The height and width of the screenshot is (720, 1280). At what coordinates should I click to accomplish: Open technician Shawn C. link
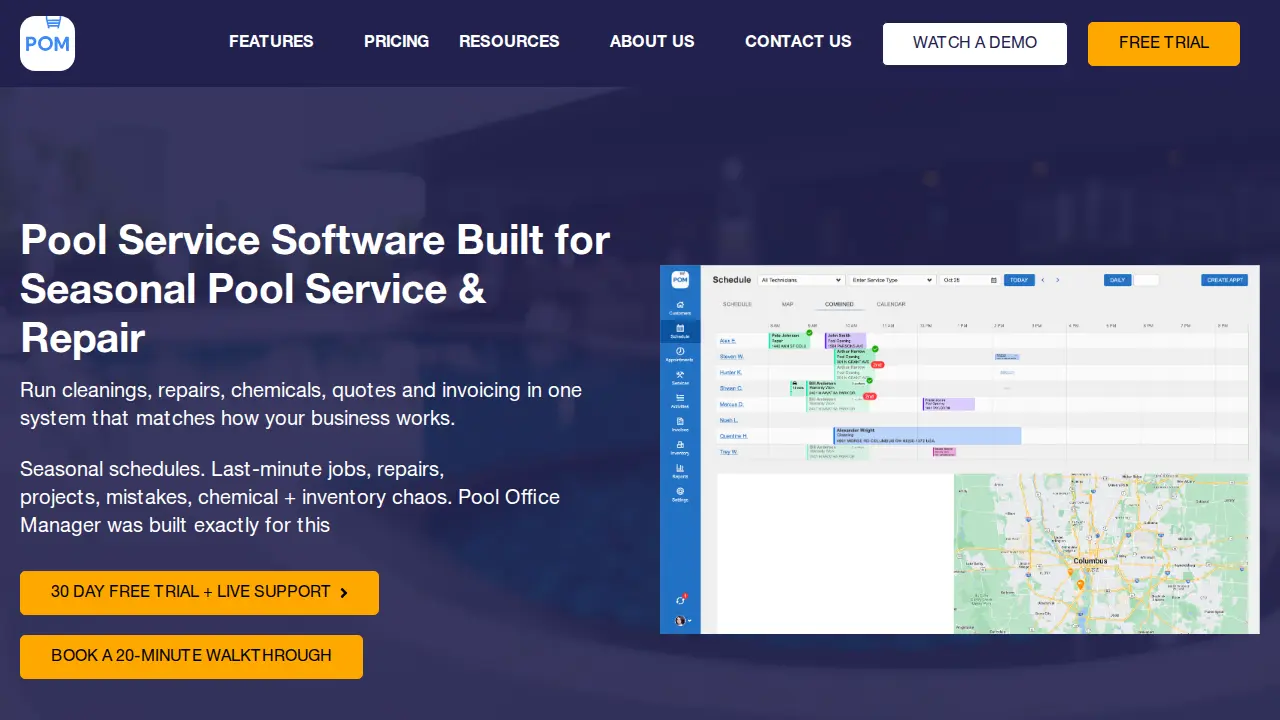(x=730, y=388)
